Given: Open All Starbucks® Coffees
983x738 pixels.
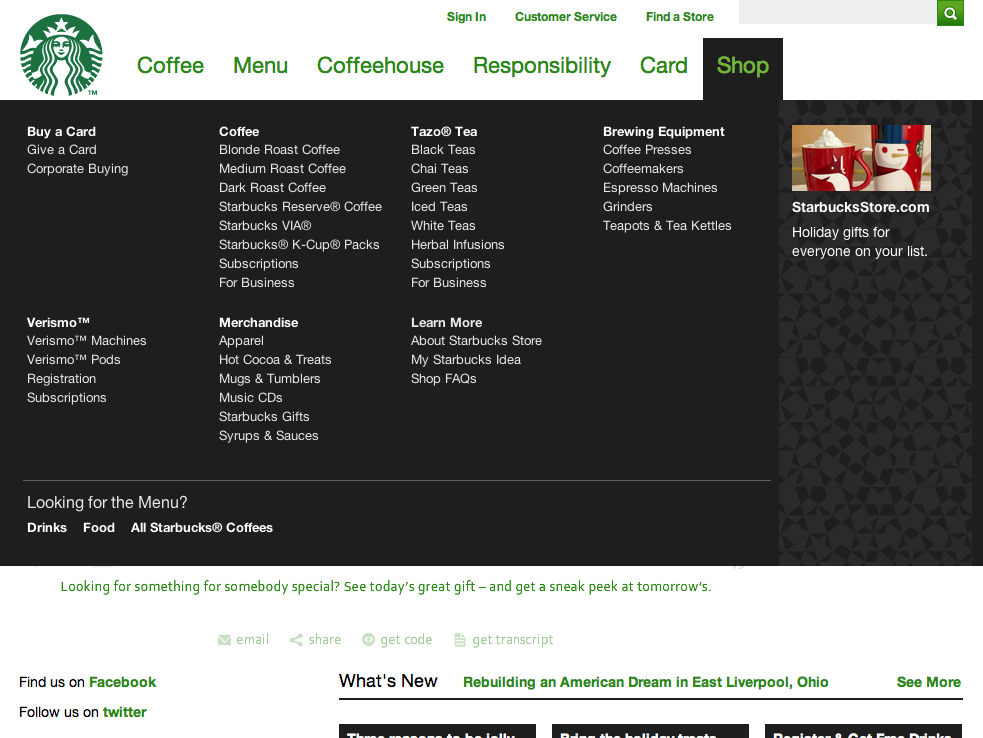Looking at the screenshot, I should [x=201, y=528].
